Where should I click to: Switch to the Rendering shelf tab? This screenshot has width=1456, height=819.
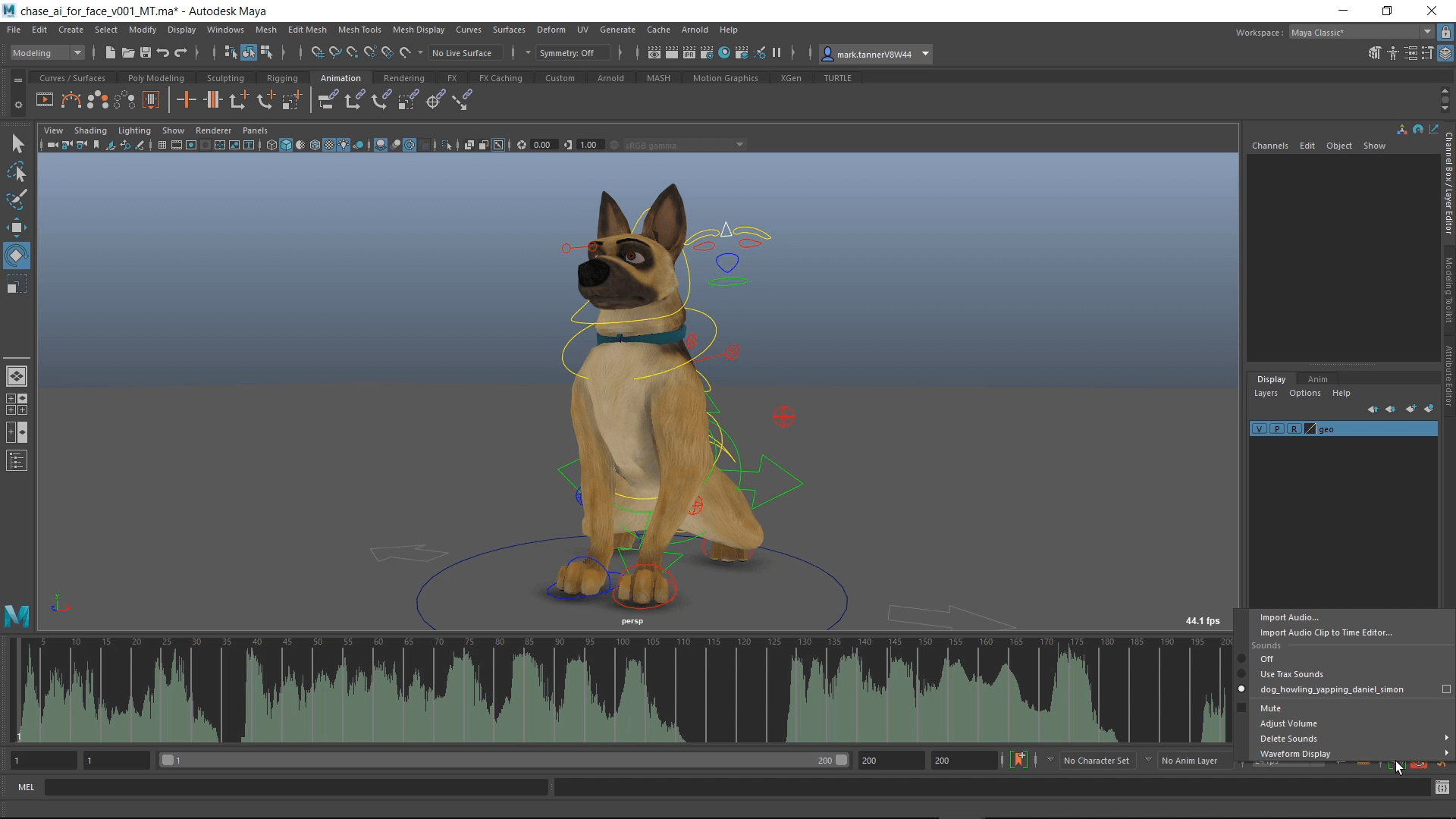pyautogui.click(x=403, y=78)
